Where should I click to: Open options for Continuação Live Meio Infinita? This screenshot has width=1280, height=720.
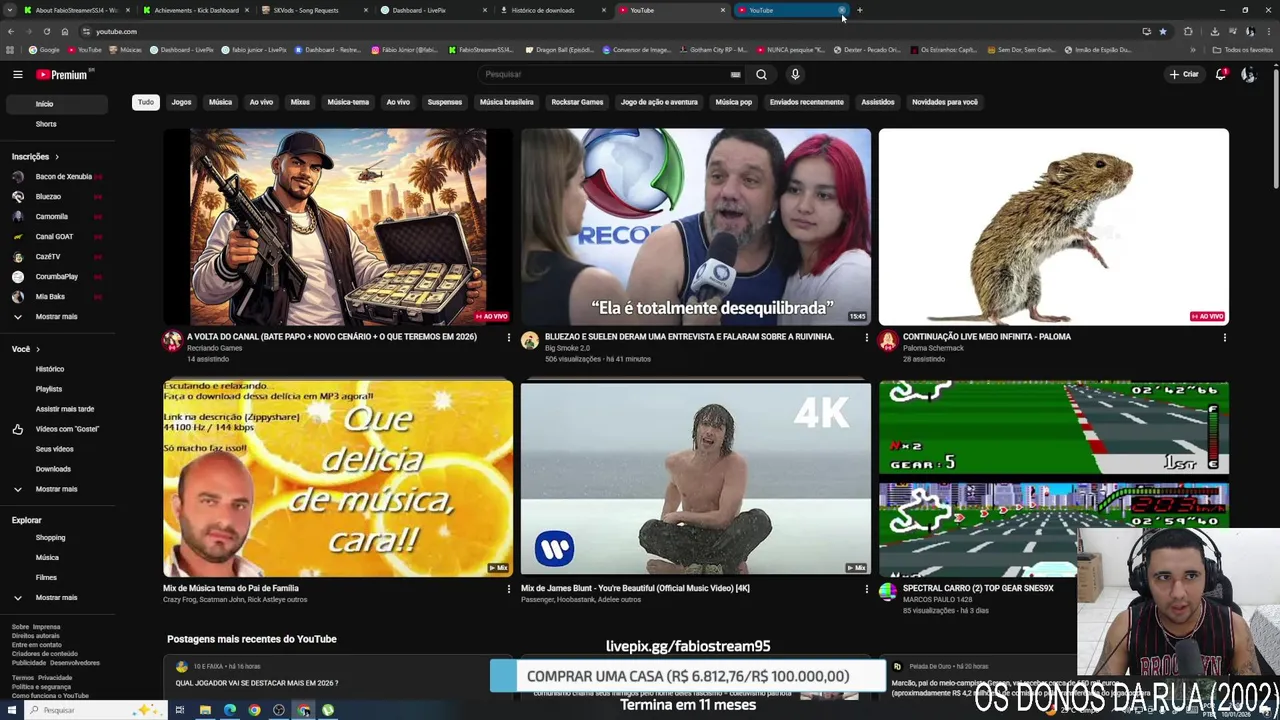tap(1224, 338)
